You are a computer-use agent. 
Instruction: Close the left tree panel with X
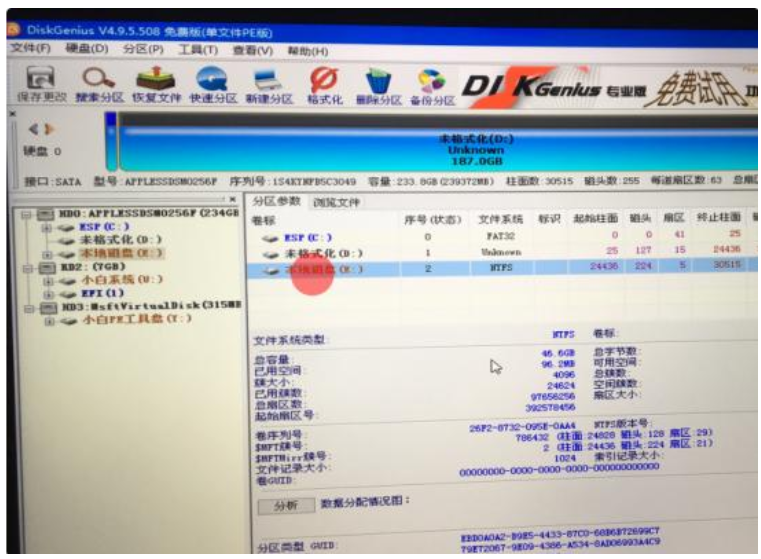(232, 199)
